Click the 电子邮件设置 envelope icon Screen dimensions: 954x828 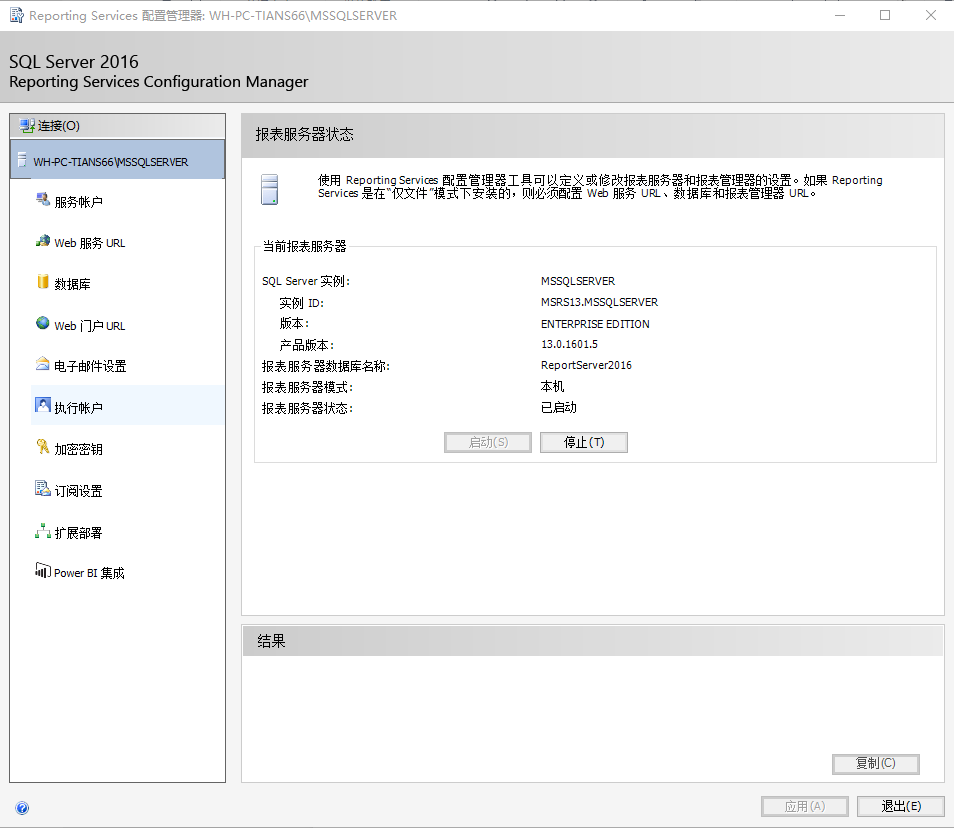(43, 364)
